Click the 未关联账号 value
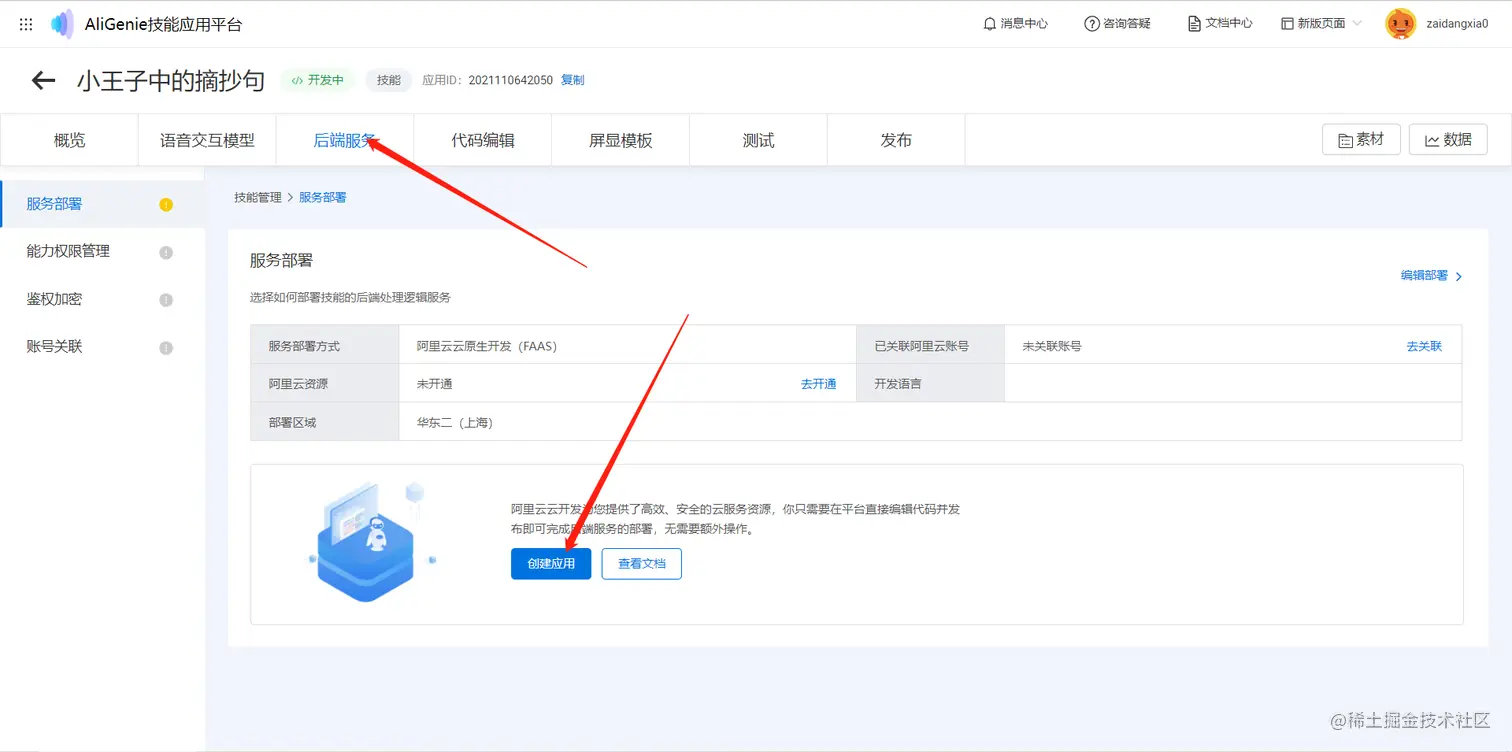 point(1052,346)
